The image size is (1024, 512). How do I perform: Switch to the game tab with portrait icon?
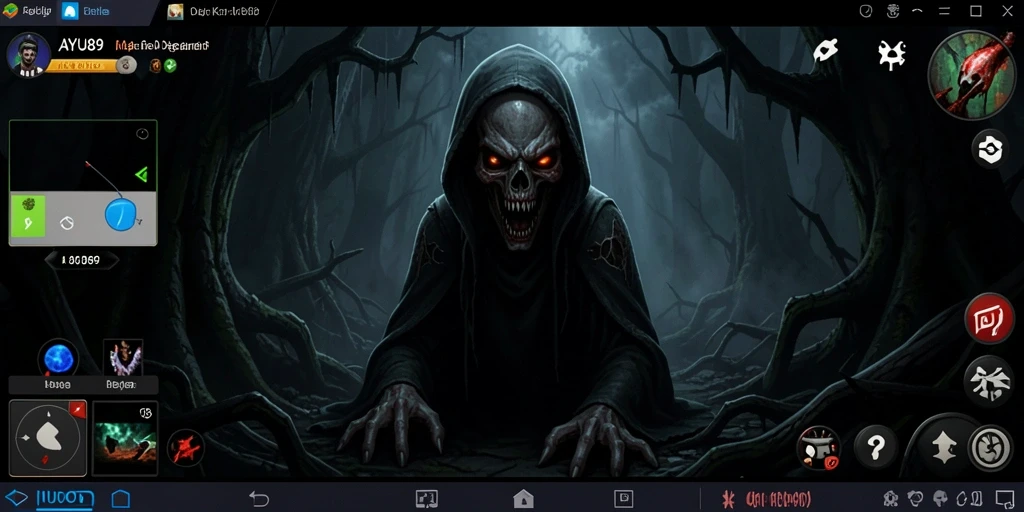(x=174, y=11)
